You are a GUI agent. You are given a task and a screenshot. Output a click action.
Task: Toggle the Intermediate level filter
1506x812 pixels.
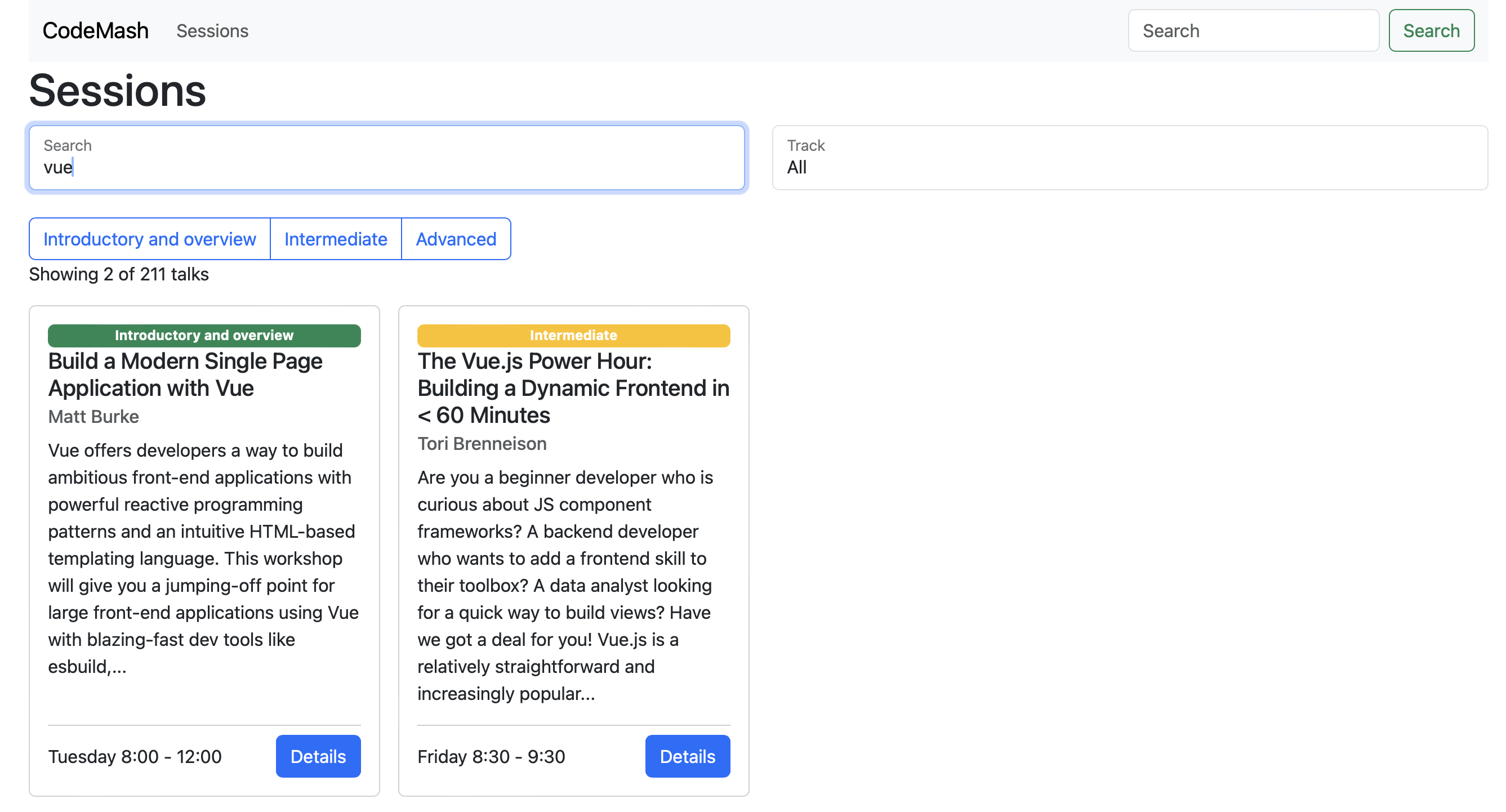pyautogui.click(x=336, y=239)
